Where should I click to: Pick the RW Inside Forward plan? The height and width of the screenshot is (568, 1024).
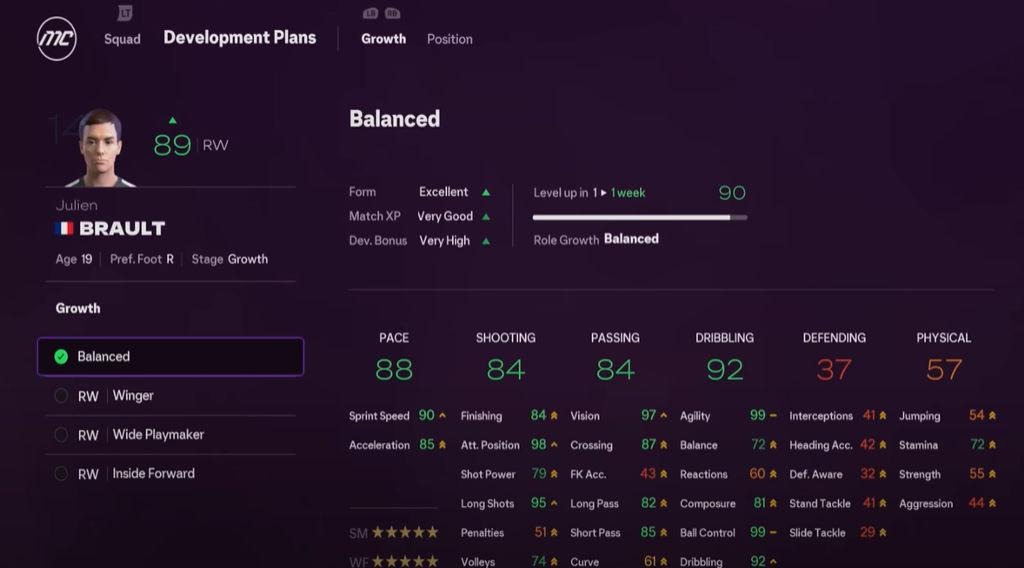tap(170, 474)
